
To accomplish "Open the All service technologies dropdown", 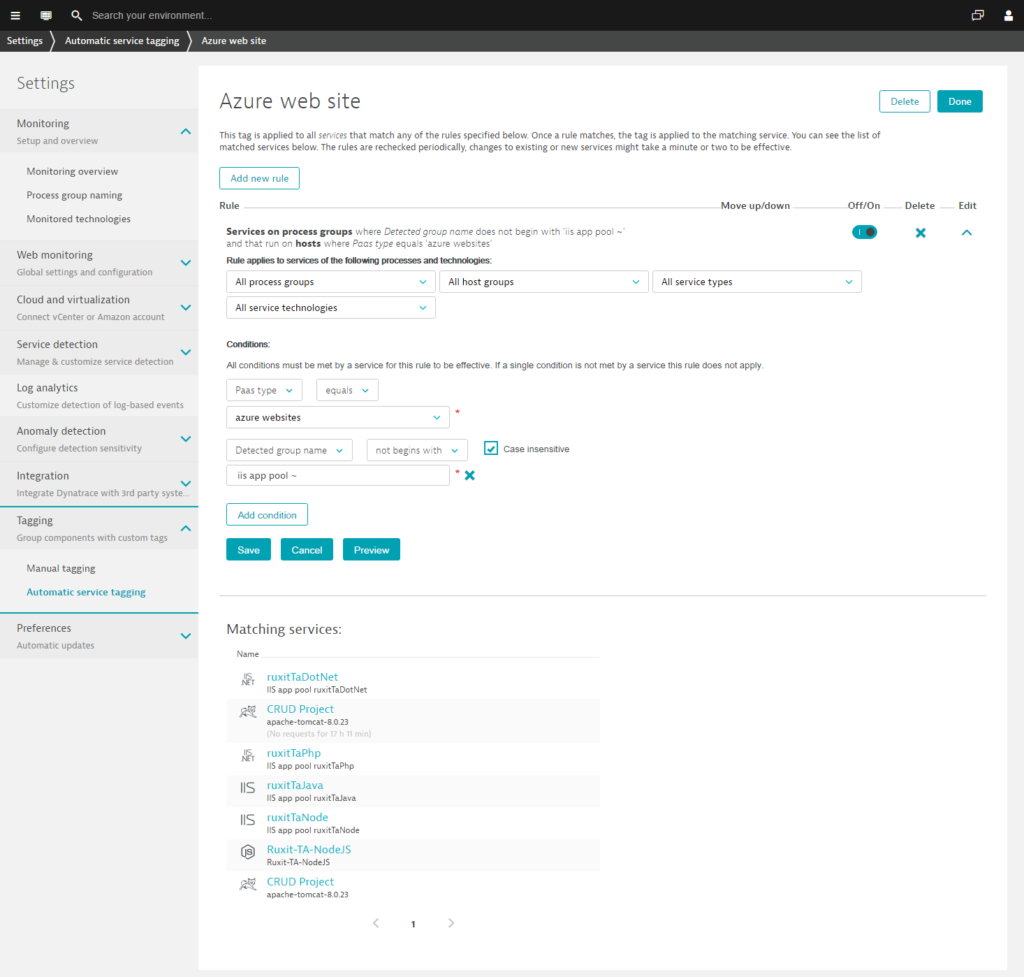I will 330,308.
